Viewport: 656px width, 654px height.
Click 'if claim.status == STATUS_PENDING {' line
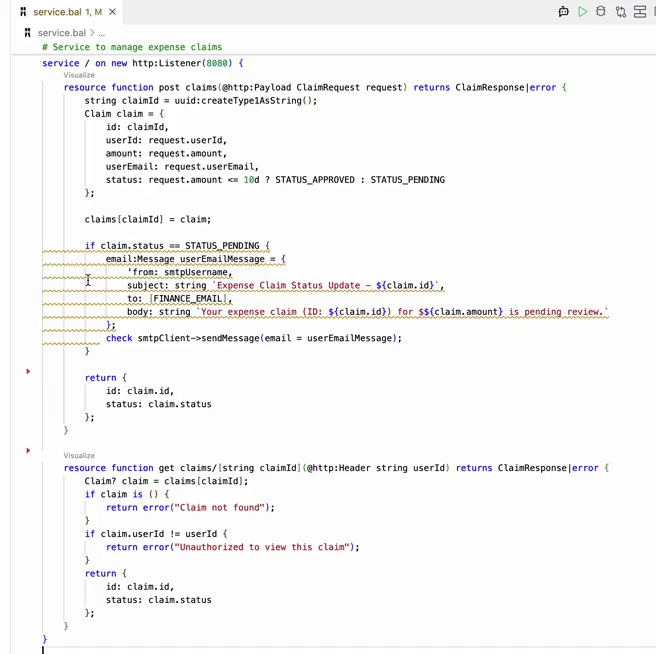point(177,246)
